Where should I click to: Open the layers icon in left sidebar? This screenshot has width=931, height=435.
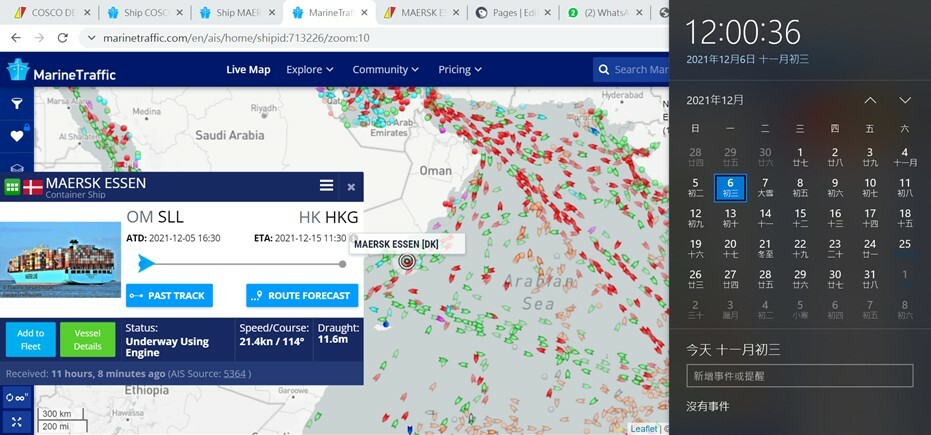pyautogui.click(x=17, y=167)
